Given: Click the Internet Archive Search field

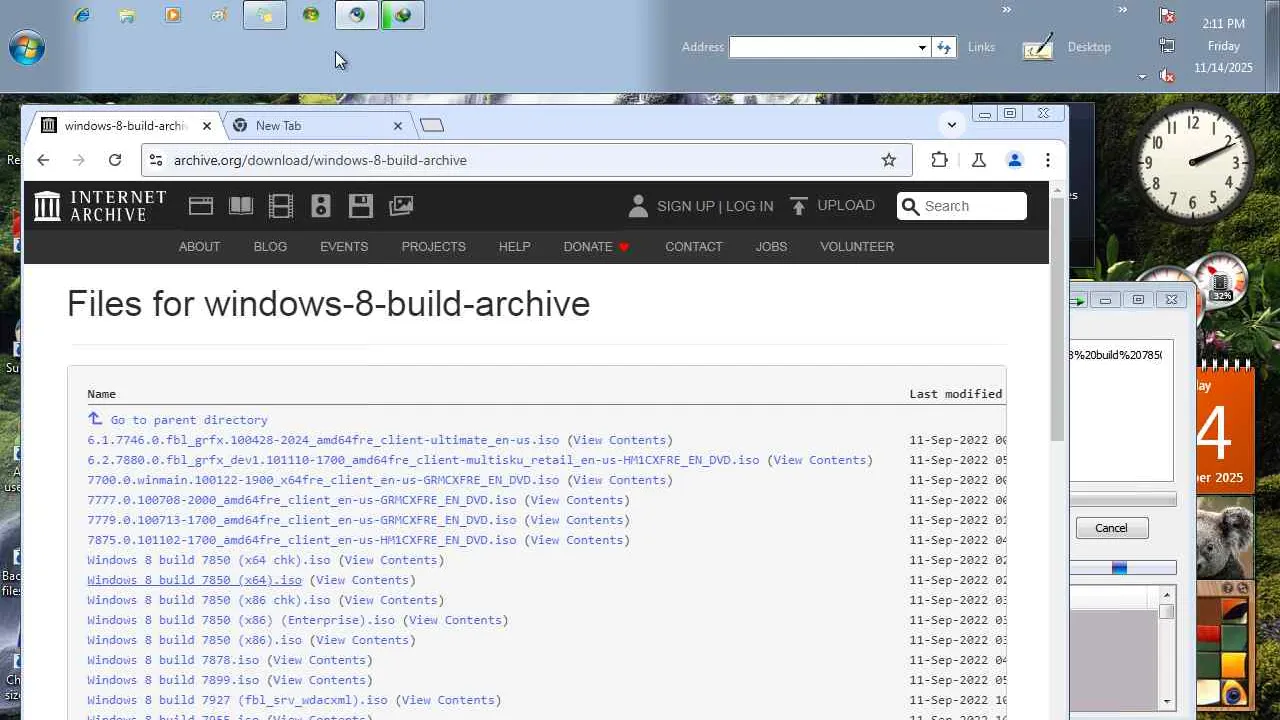Looking at the screenshot, I should coord(962,206).
